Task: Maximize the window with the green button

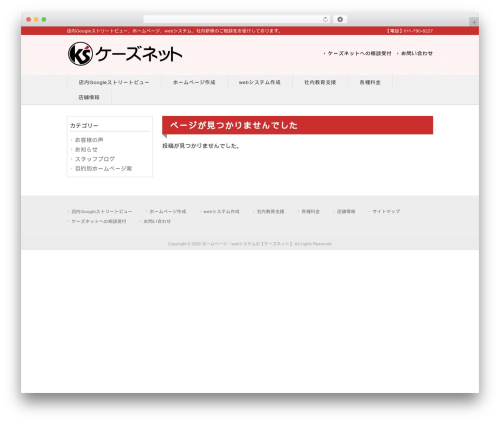Action: point(44,19)
